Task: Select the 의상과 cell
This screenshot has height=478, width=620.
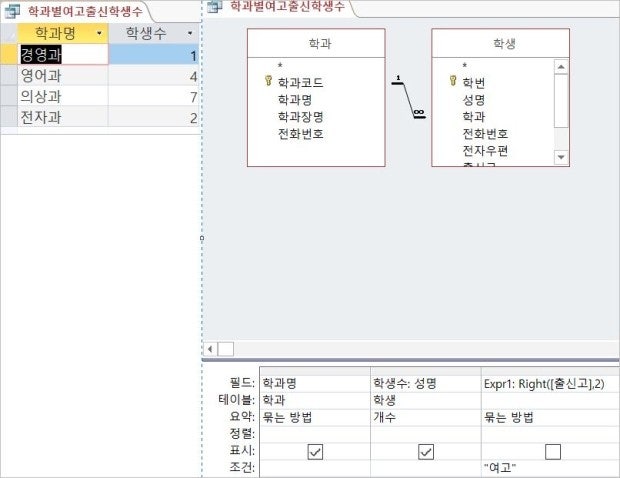Action: click(63, 96)
